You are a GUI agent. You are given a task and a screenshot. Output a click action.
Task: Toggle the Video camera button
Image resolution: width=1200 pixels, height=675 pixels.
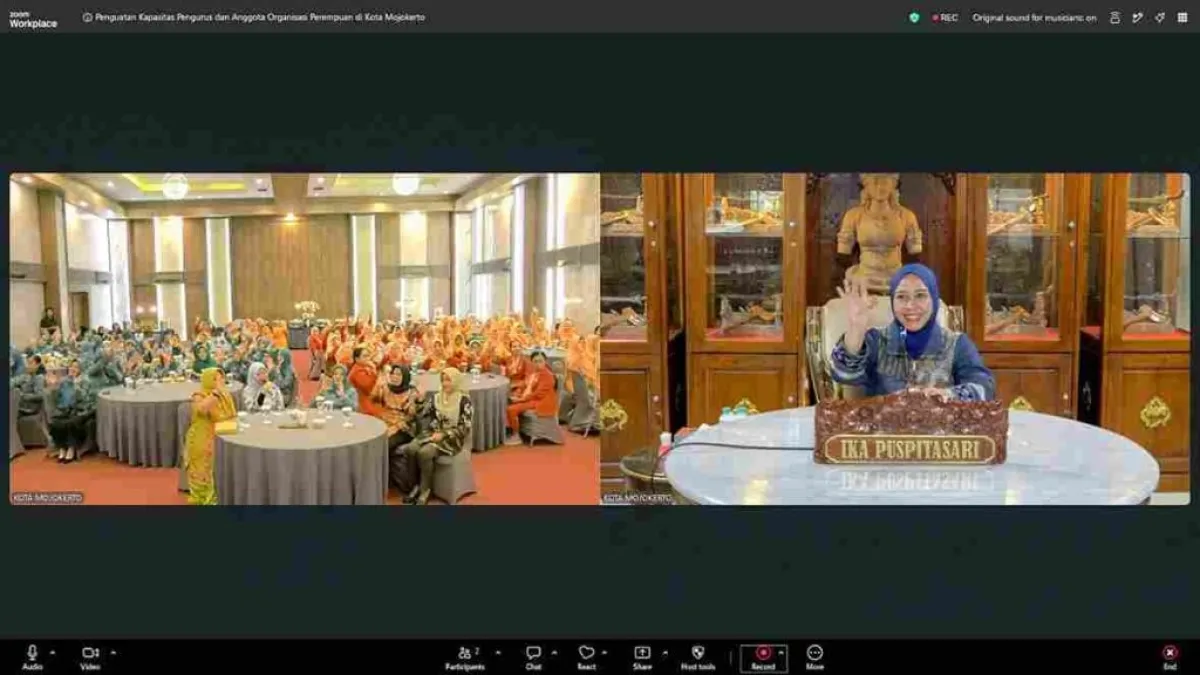(90, 657)
